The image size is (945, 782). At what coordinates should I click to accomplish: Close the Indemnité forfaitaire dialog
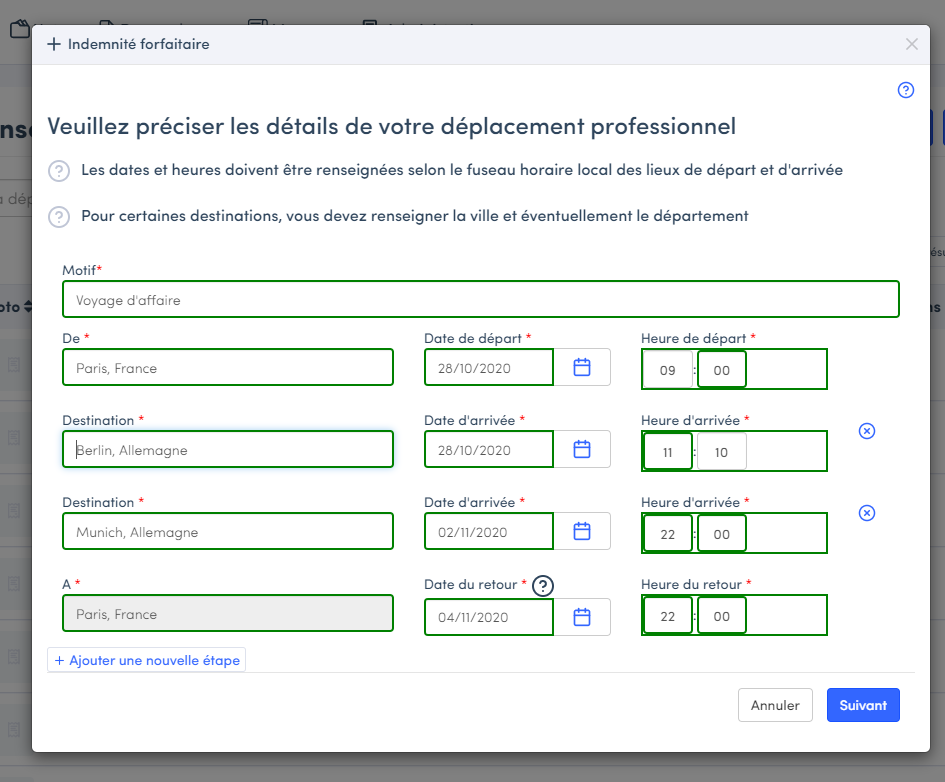911,44
